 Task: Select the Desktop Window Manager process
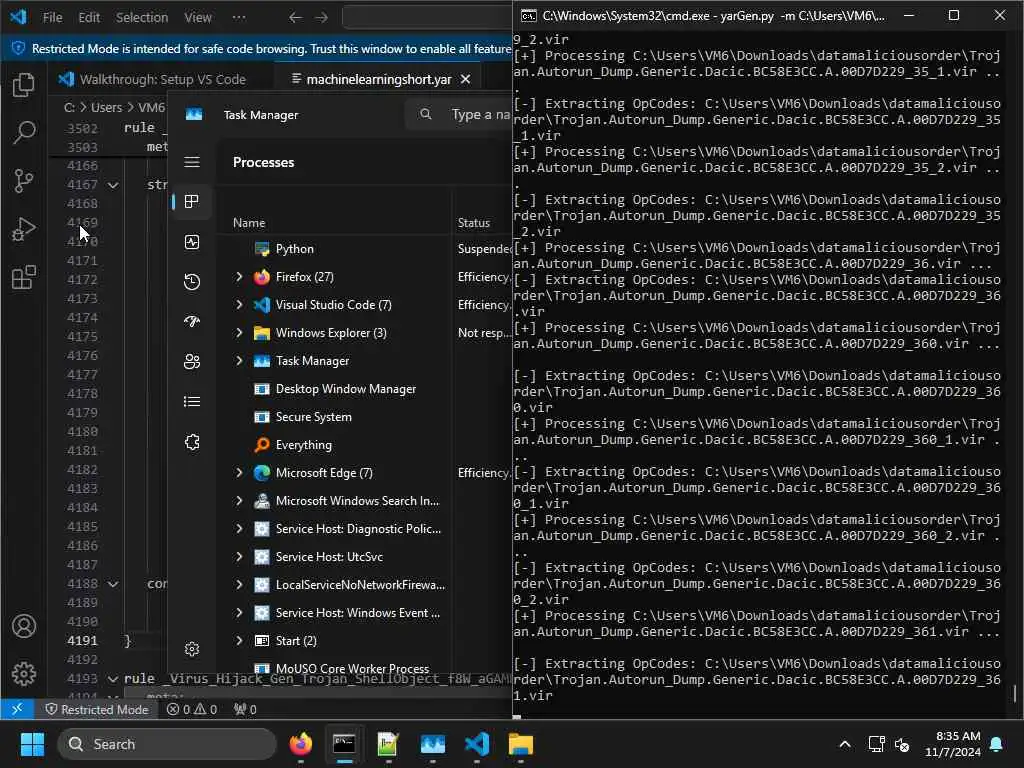(366, 389)
